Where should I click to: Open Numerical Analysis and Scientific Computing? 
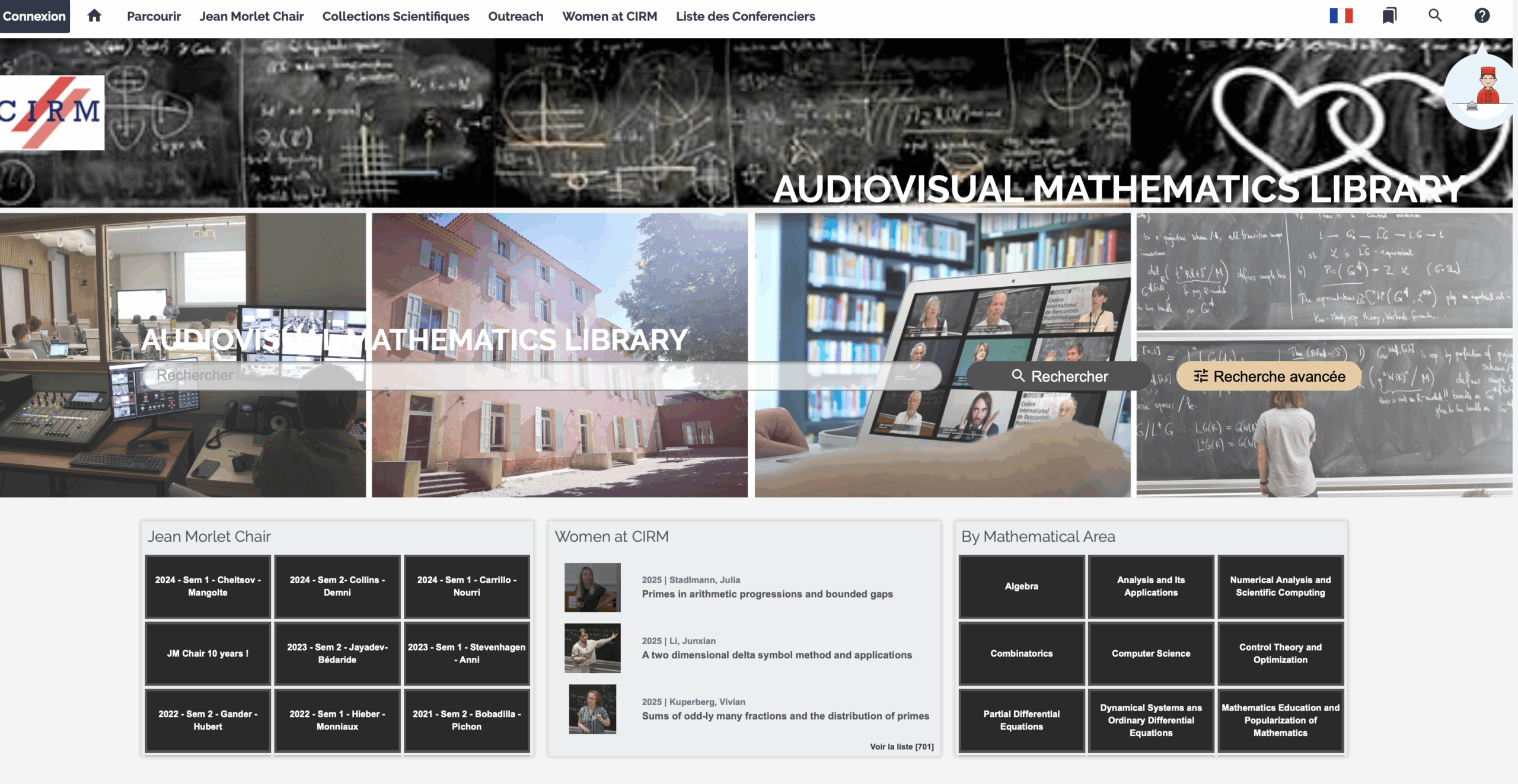[x=1280, y=586]
